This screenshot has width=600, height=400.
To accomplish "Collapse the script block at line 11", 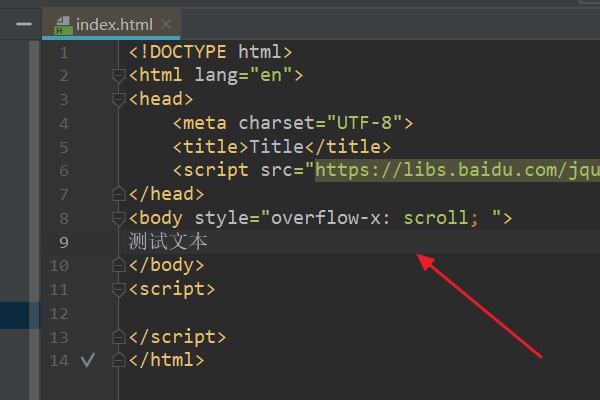I will click(x=119, y=290).
